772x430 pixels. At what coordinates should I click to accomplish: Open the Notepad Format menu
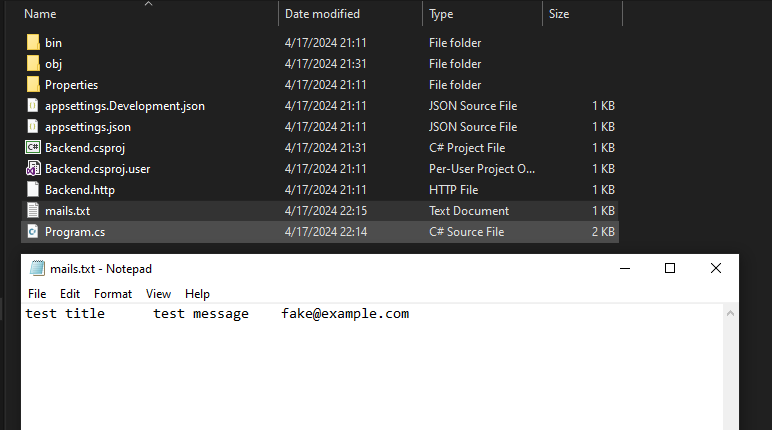113,294
